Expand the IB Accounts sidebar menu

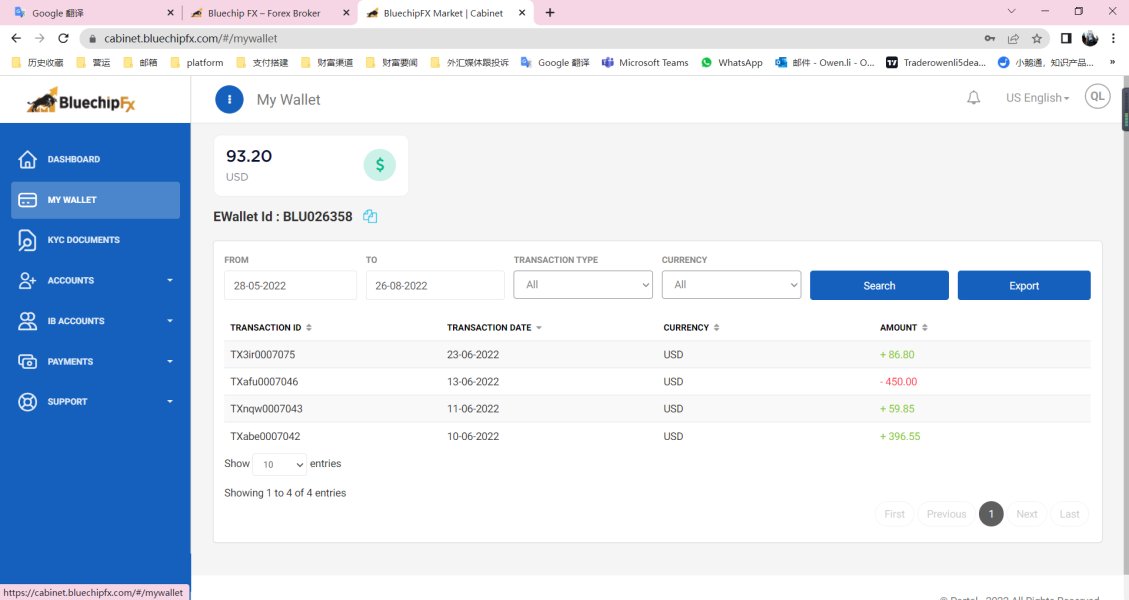(95, 321)
